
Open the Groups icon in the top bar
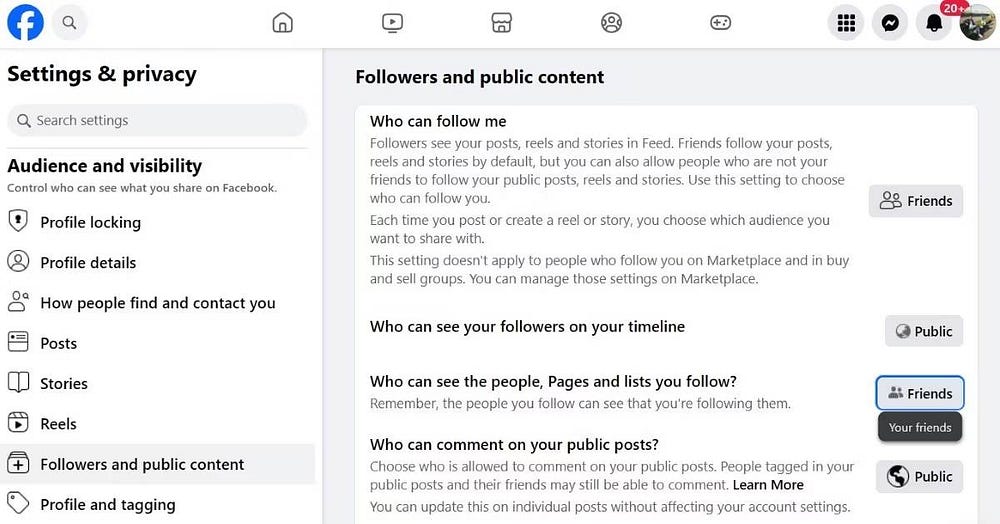612,23
